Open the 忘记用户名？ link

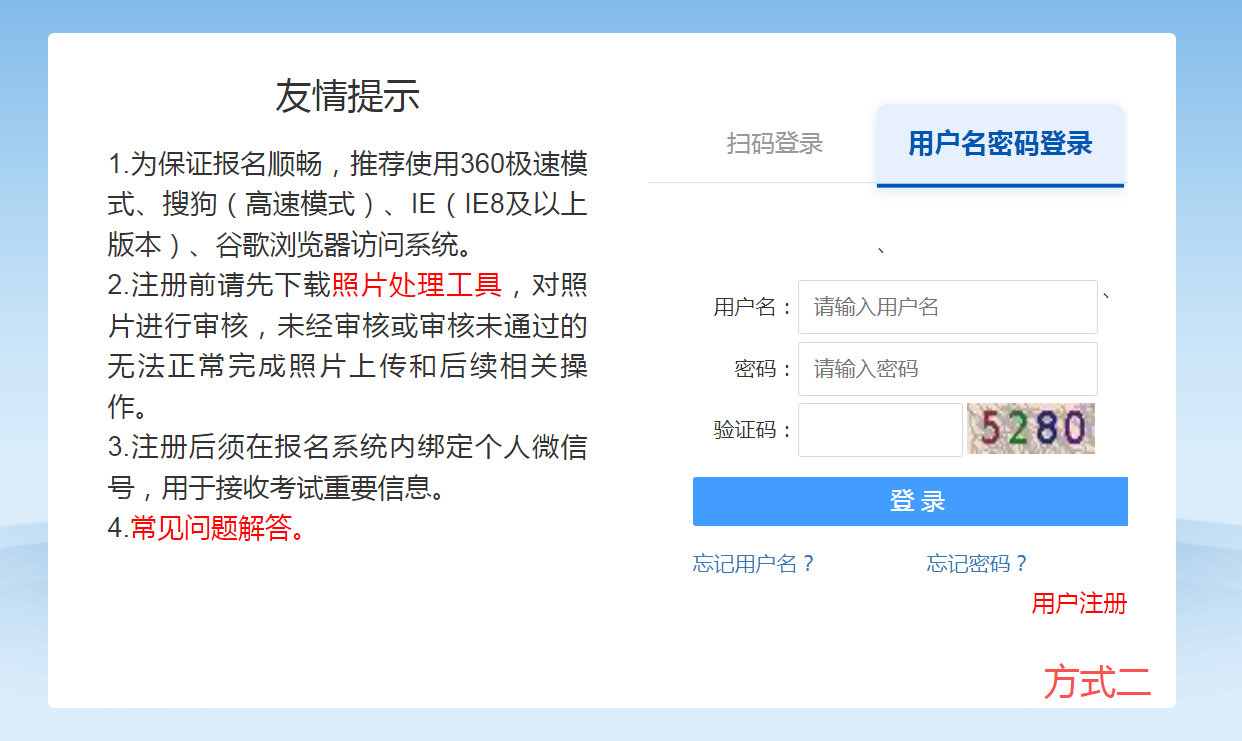754,564
